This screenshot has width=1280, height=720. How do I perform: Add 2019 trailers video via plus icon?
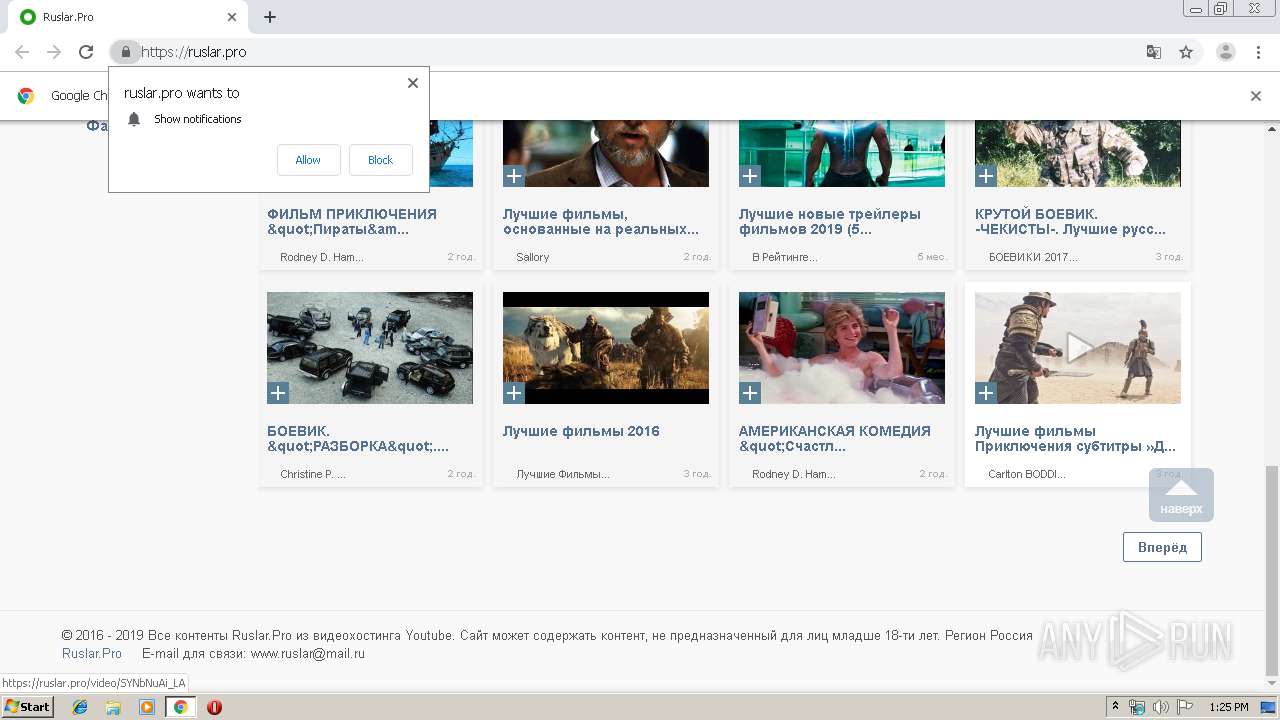tap(750, 176)
